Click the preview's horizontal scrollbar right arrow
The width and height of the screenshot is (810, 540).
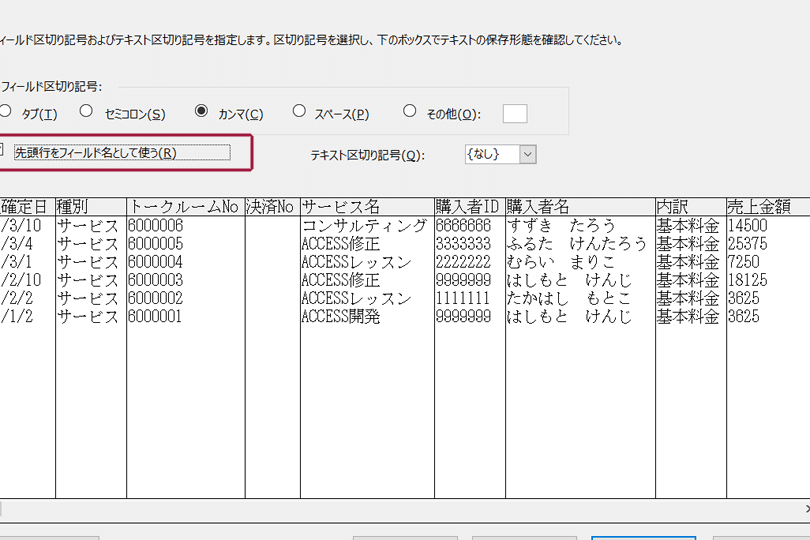tap(804, 509)
